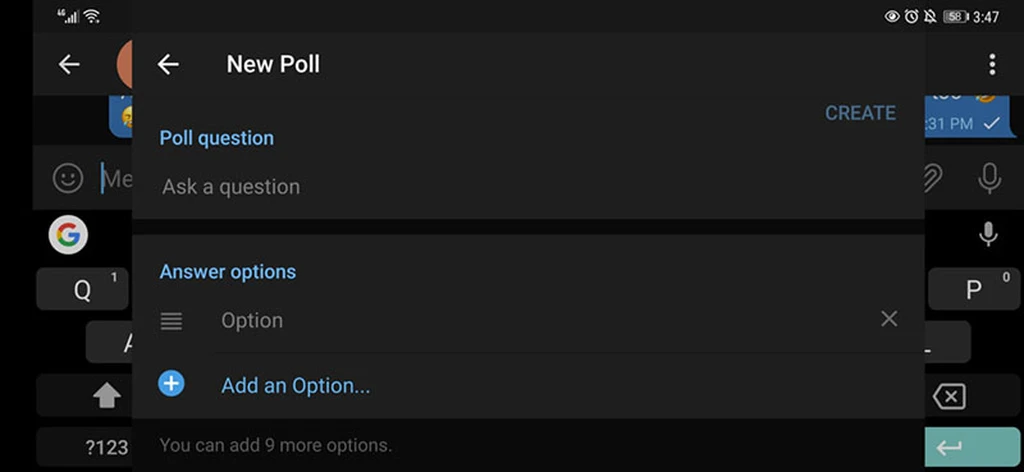Switch to the ?123 symbols keyboard
Screen dimensions: 1024x472
106,448
